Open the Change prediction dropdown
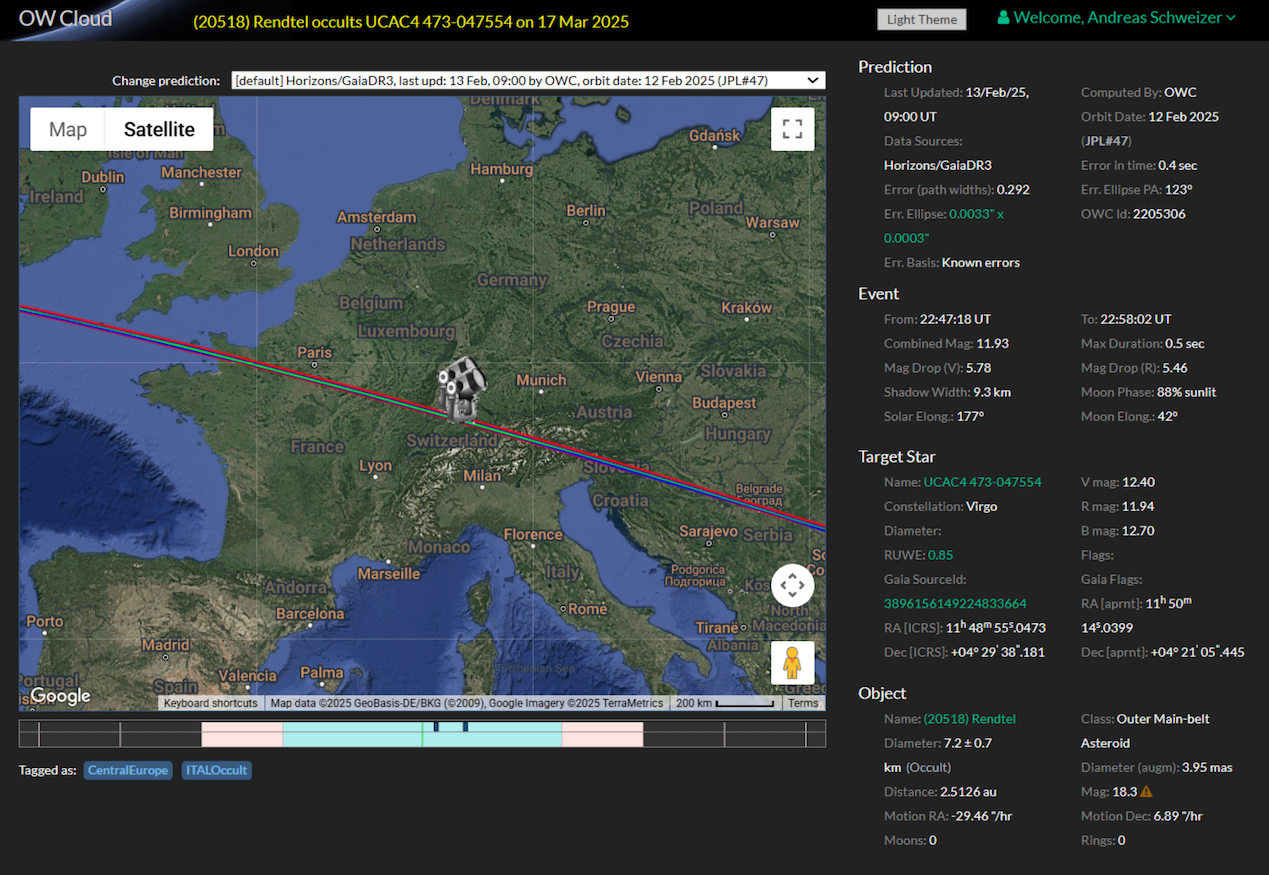Image resolution: width=1269 pixels, height=875 pixels. click(x=528, y=80)
